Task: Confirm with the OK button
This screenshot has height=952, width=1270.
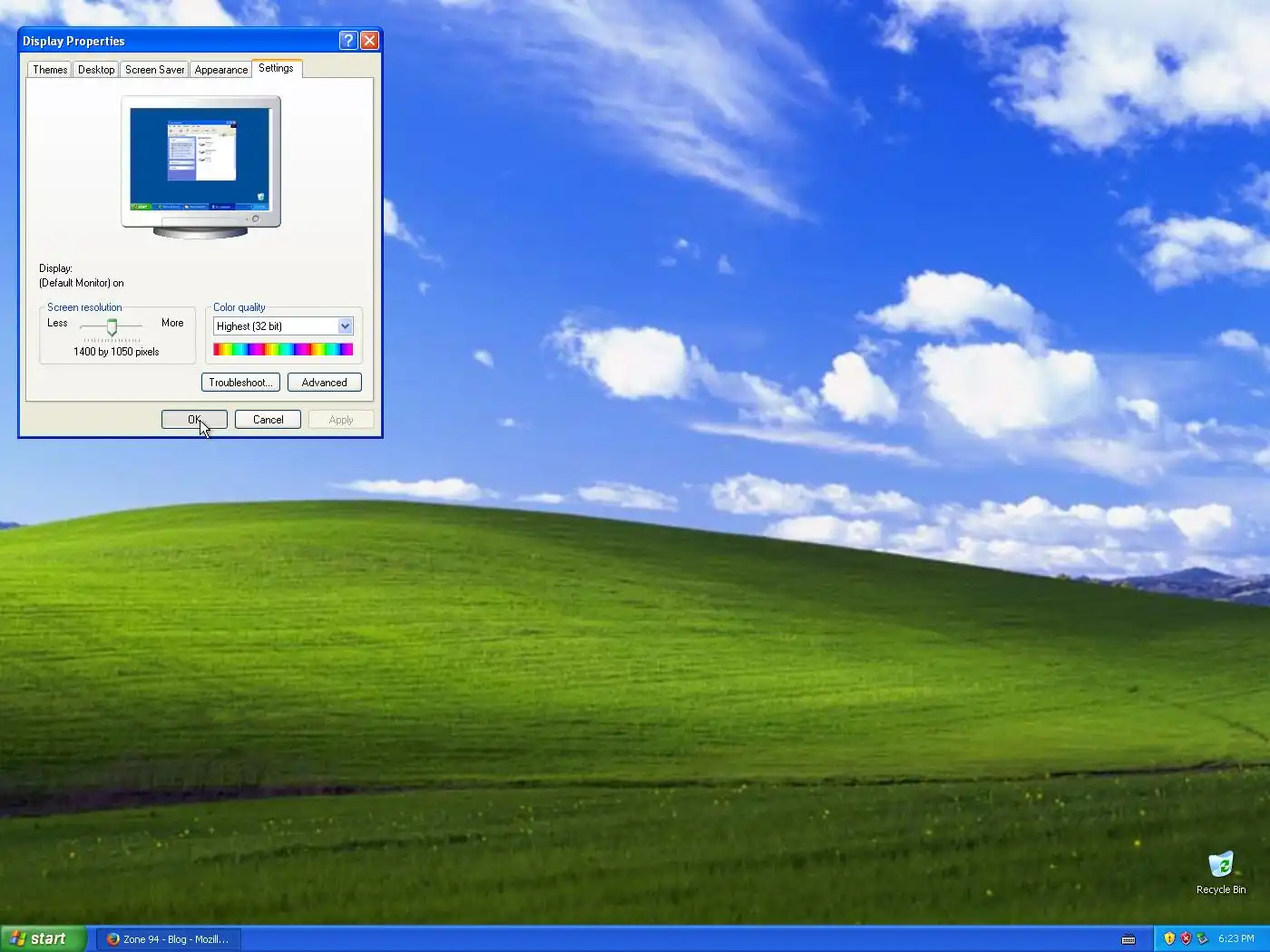Action: [194, 420]
